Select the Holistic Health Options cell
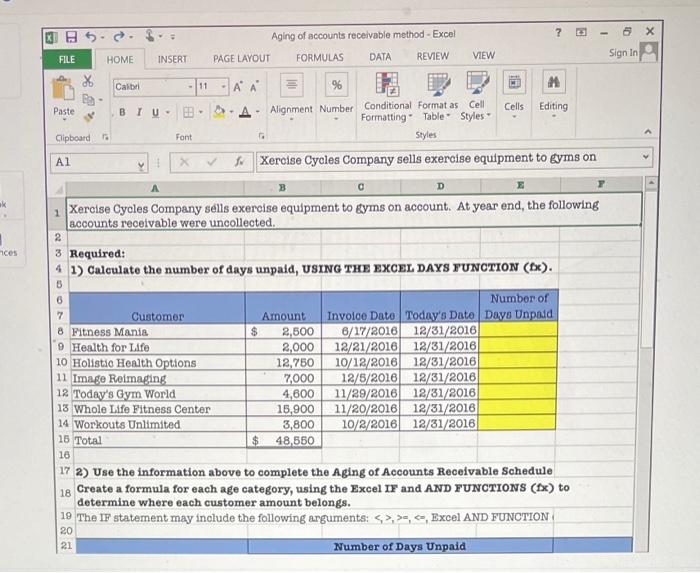The width and height of the screenshot is (700, 573). [158, 363]
